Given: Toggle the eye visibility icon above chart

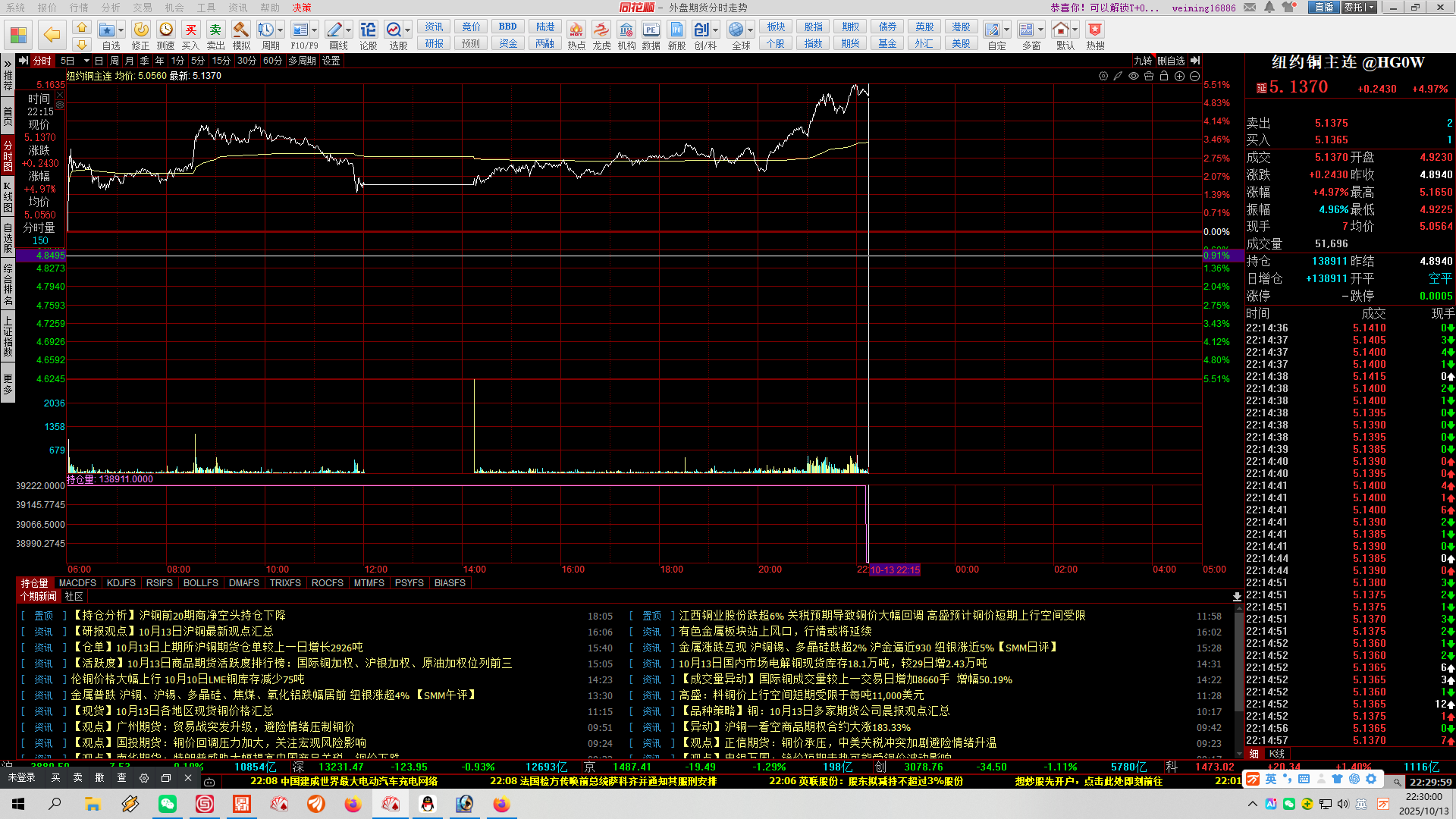Looking at the screenshot, I should coord(1134,76).
